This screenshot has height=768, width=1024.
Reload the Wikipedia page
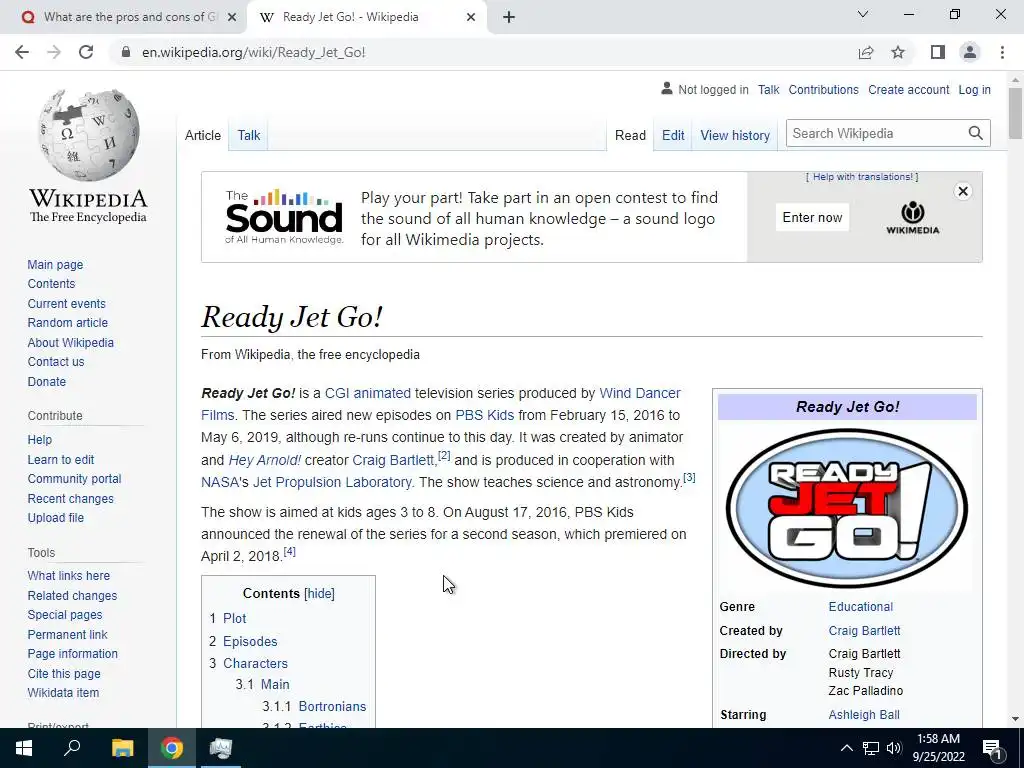click(86, 52)
